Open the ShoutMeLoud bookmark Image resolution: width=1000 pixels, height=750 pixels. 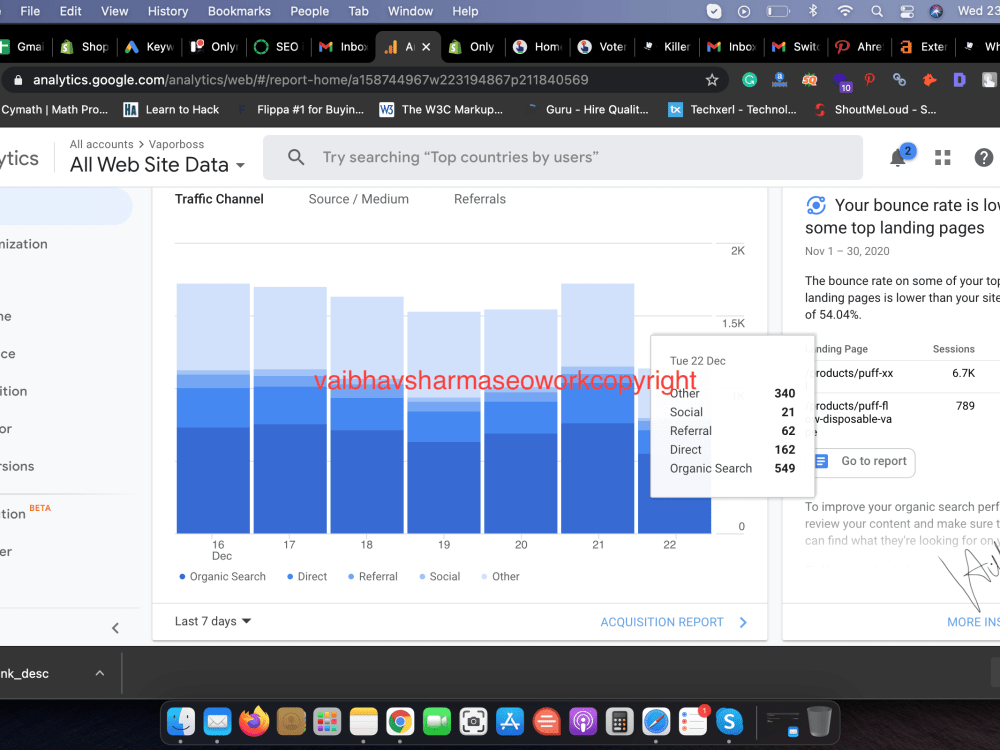(875, 110)
